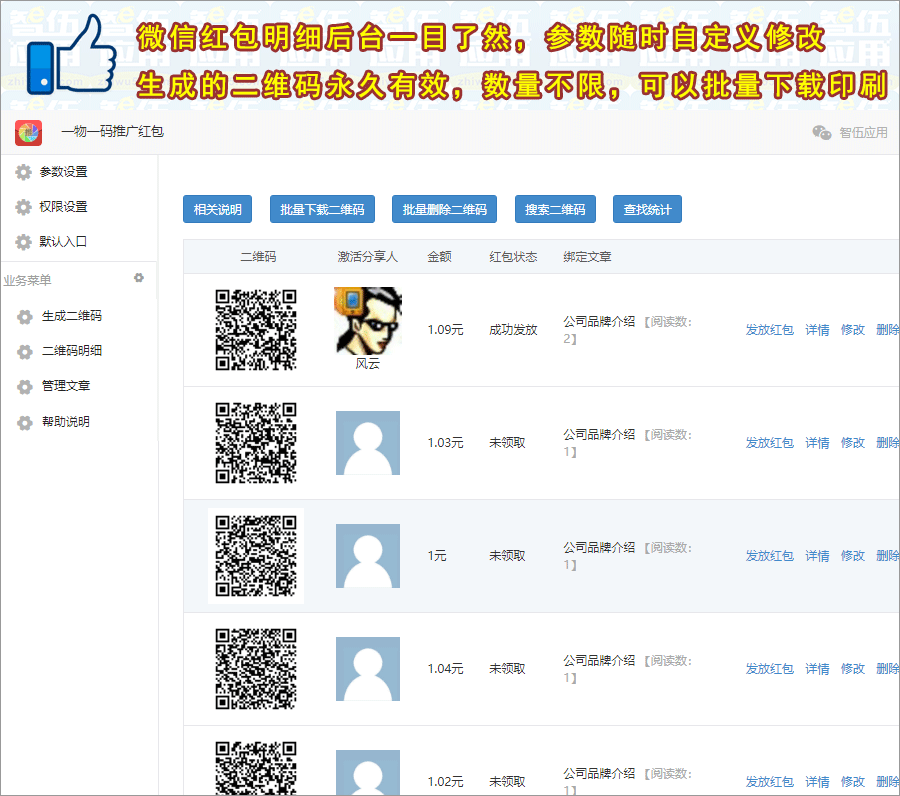Click 修改 in the 1.02元 row
This screenshot has width=900, height=796.
(x=853, y=782)
